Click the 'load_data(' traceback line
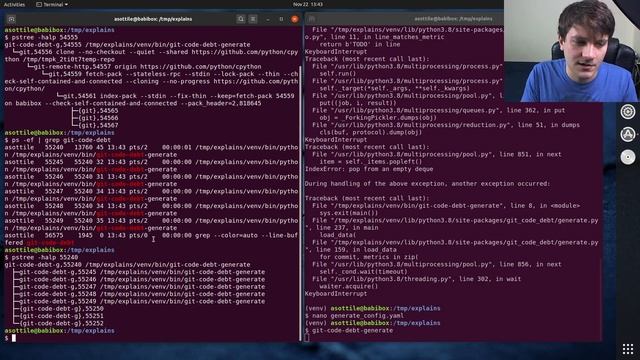The height and width of the screenshot is (360, 640). (x=338, y=235)
